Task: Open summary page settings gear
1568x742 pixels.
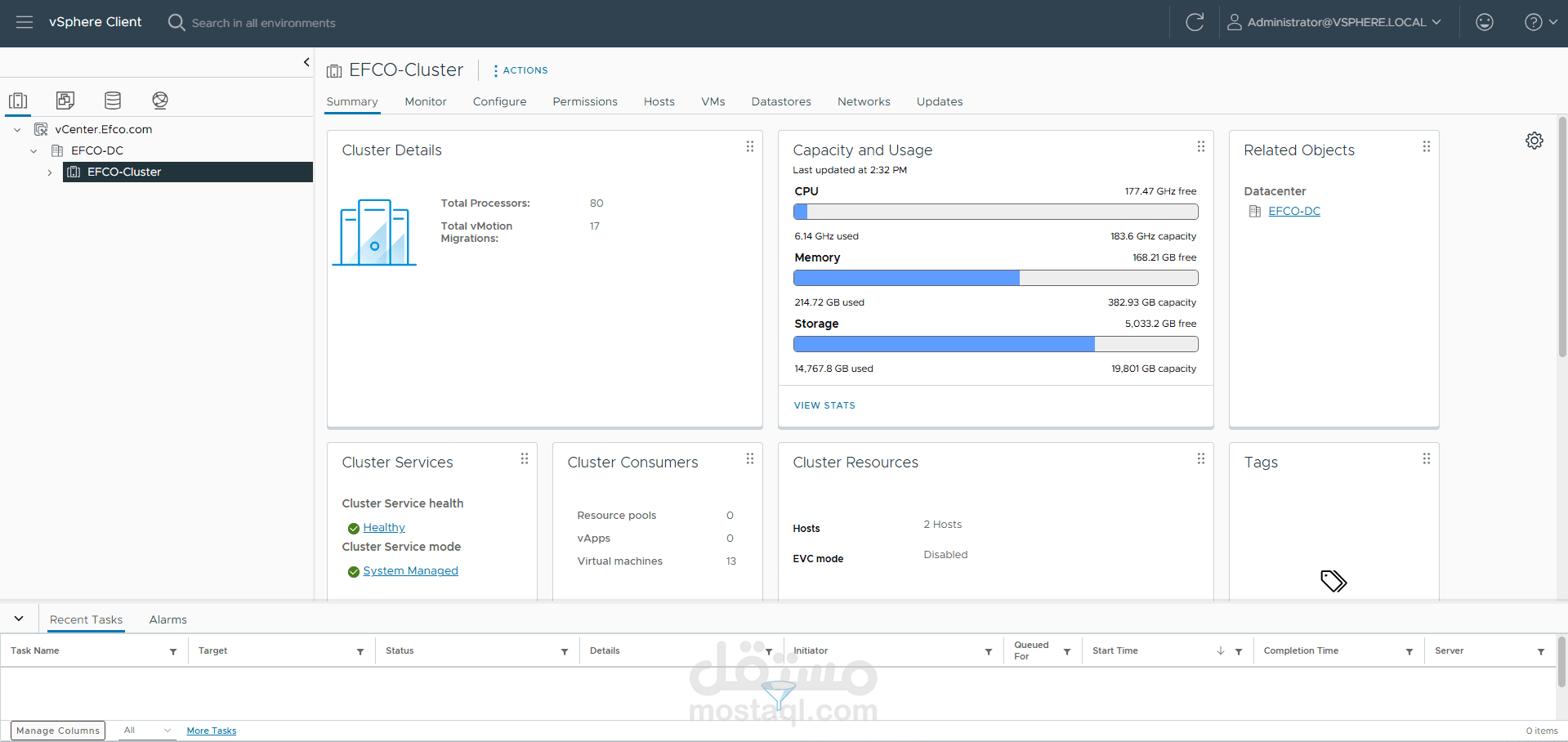Action: coord(1534,141)
